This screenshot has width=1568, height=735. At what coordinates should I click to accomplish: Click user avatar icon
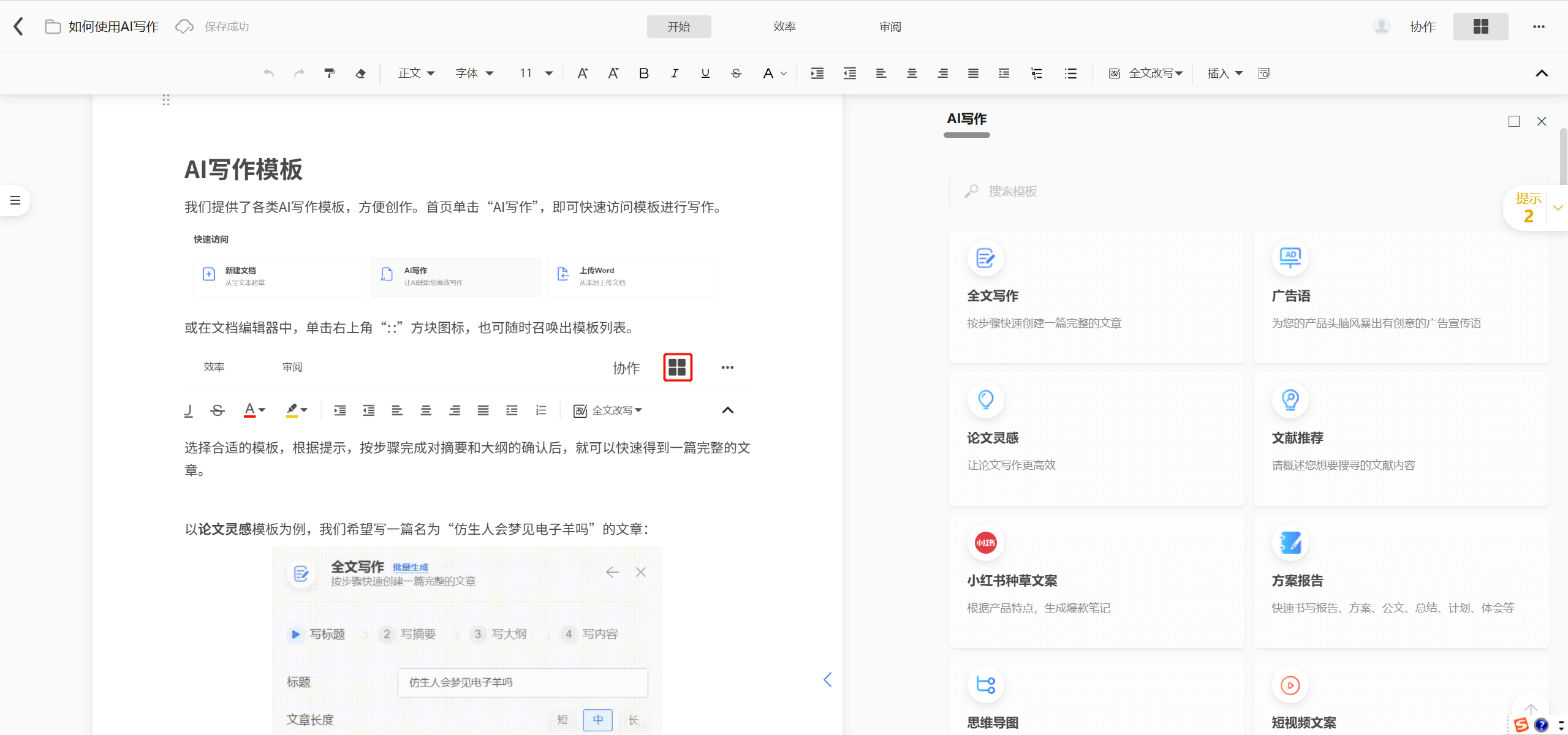1381,26
